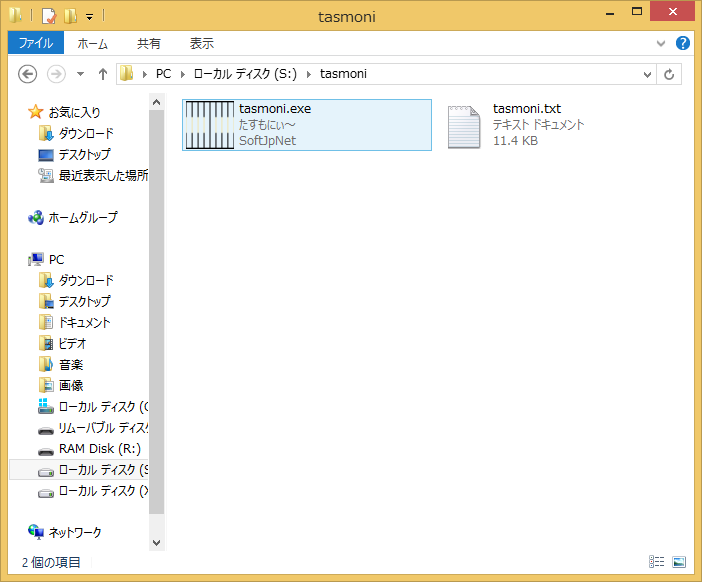
Task: Expand chevron before PC in address bar
Action: coord(145,74)
